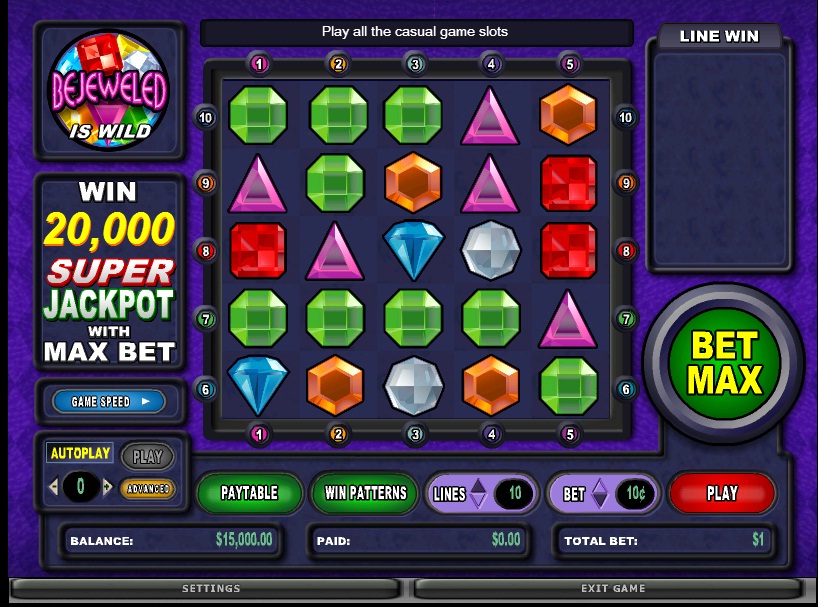Viewport: 819px width, 607px height.
Task: Increase autoplay count with the right arrow
Action: (108, 487)
